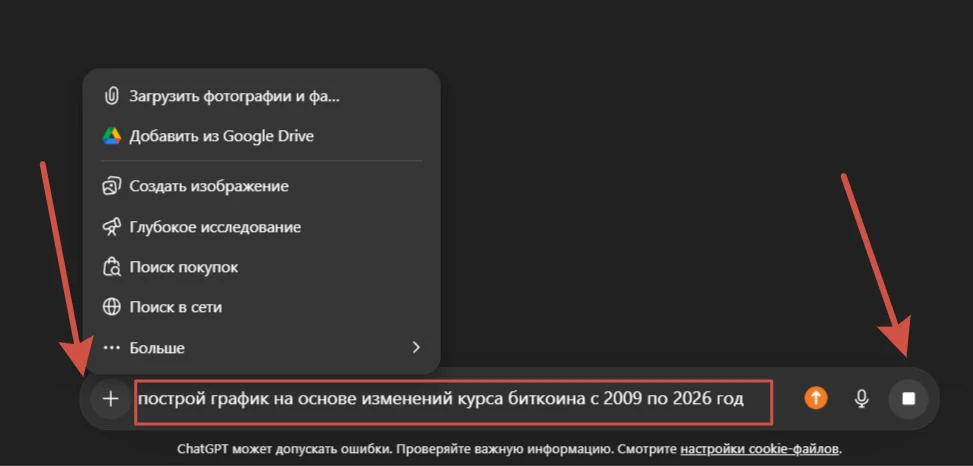
Task: Choose Поиск в сети option
Action: click(x=262, y=307)
